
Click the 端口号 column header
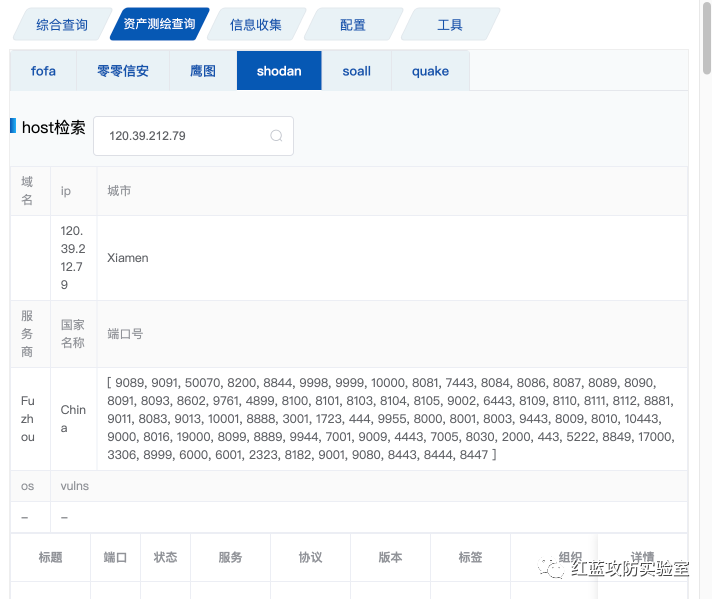tap(392, 334)
